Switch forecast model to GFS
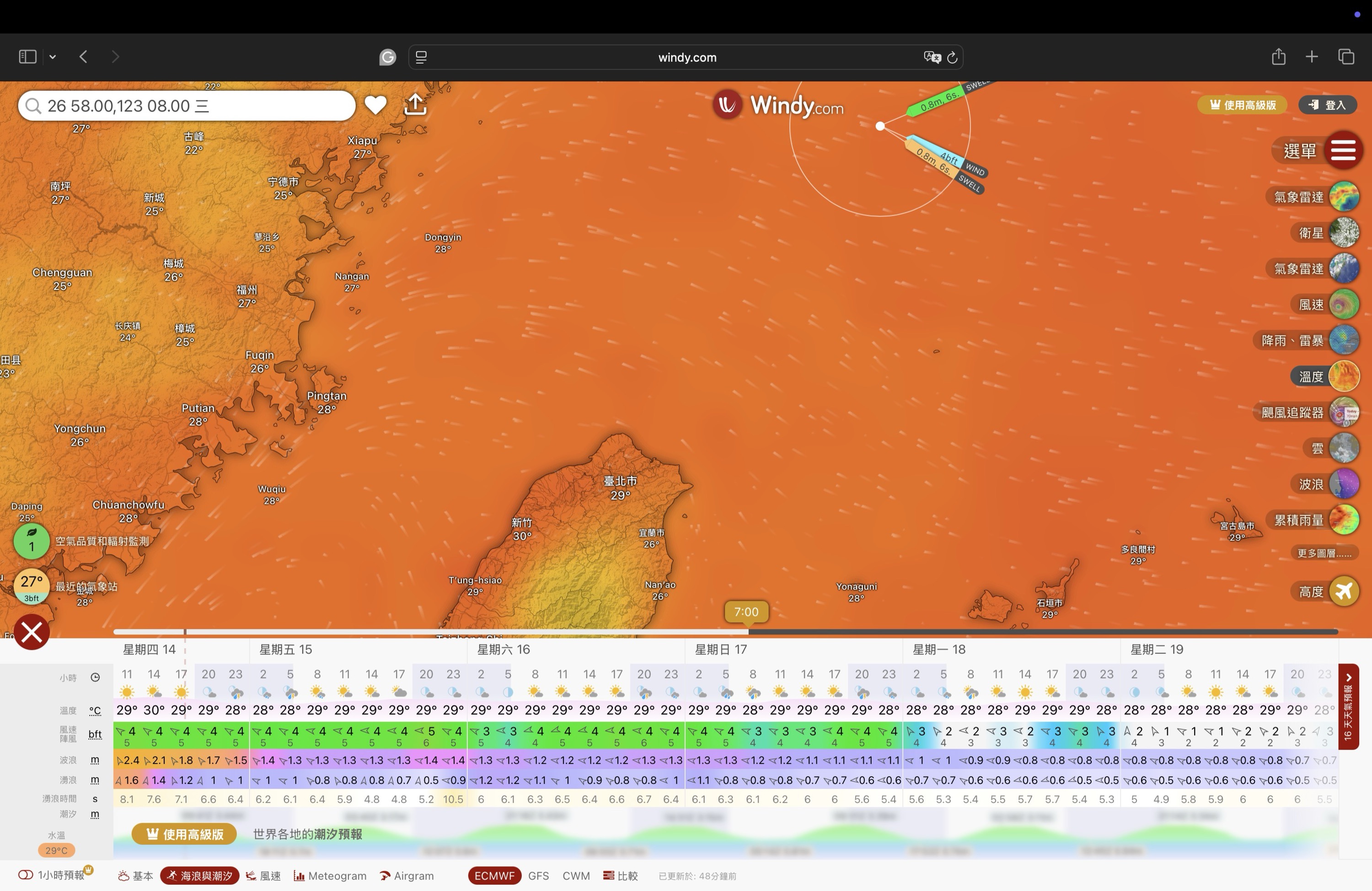 tap(538, 875)
